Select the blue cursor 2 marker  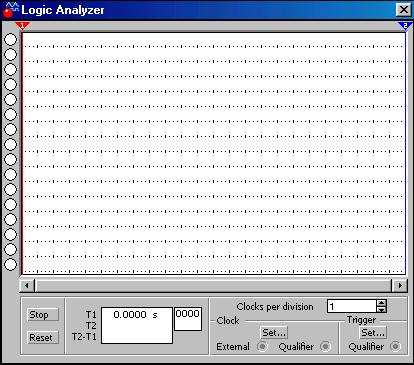tap(405, 25)
